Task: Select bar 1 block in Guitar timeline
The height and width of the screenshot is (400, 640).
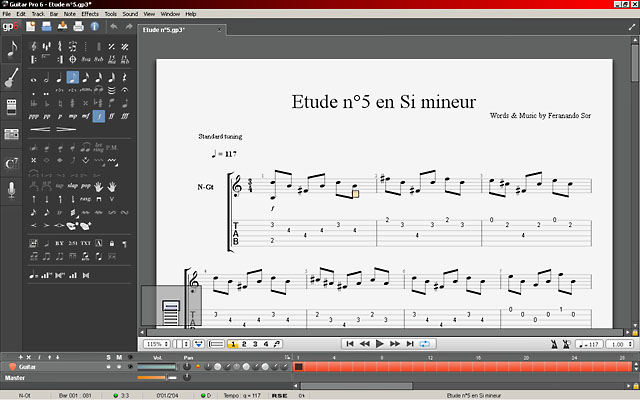Action: [x=299, y=367]
